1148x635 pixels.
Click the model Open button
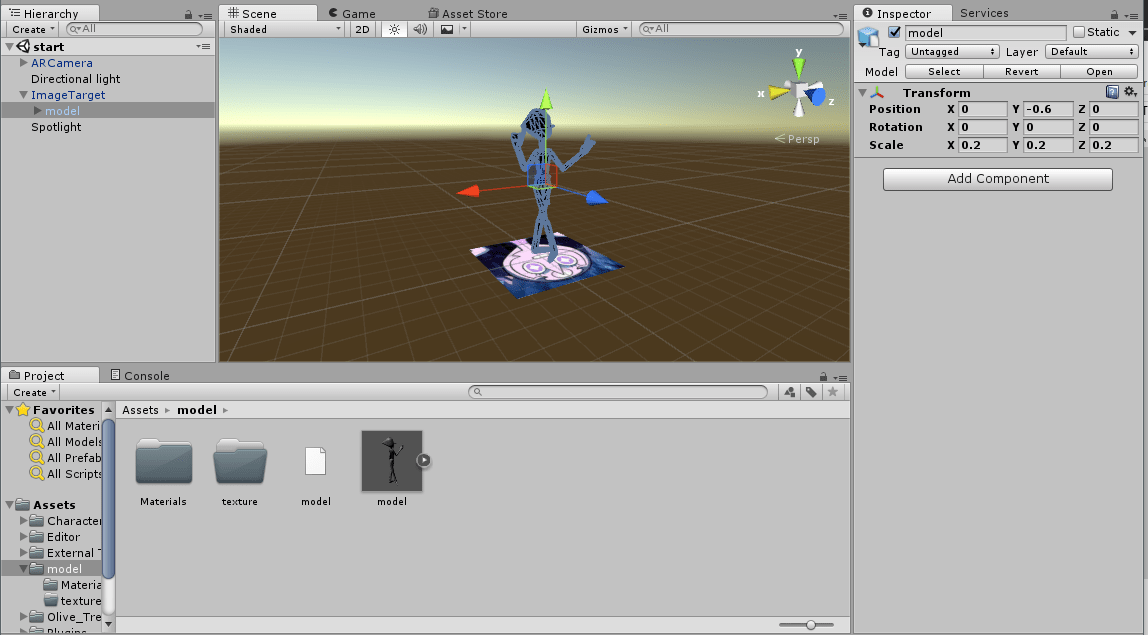[1099, 72]
